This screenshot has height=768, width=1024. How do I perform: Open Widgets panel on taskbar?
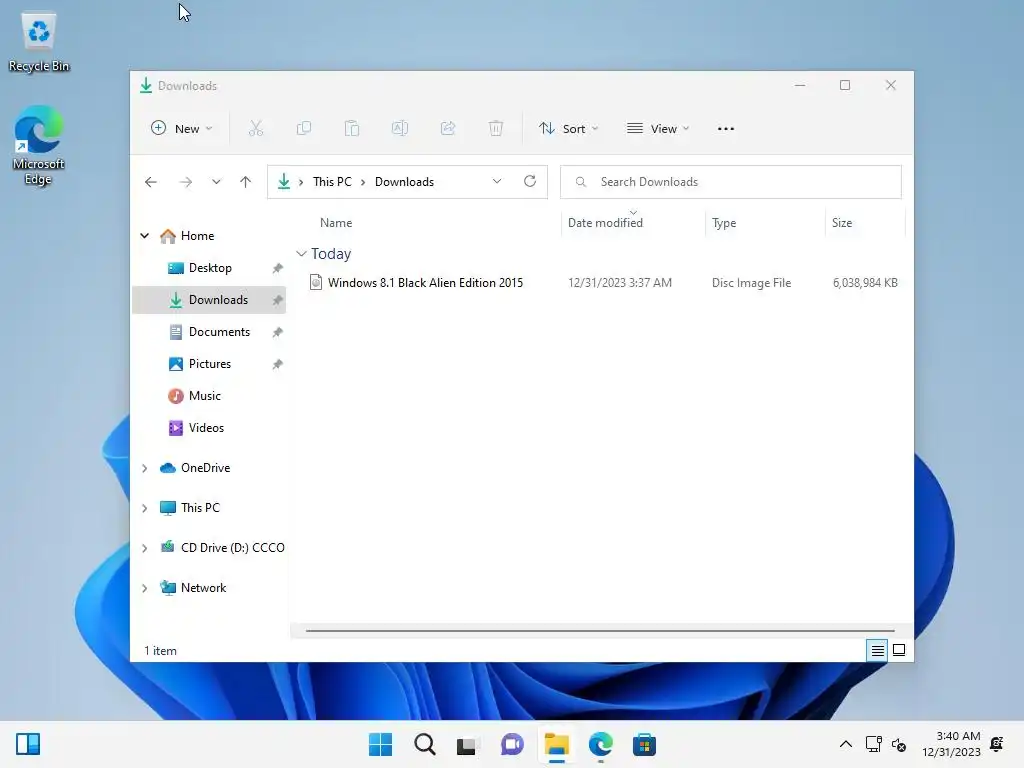28,744
